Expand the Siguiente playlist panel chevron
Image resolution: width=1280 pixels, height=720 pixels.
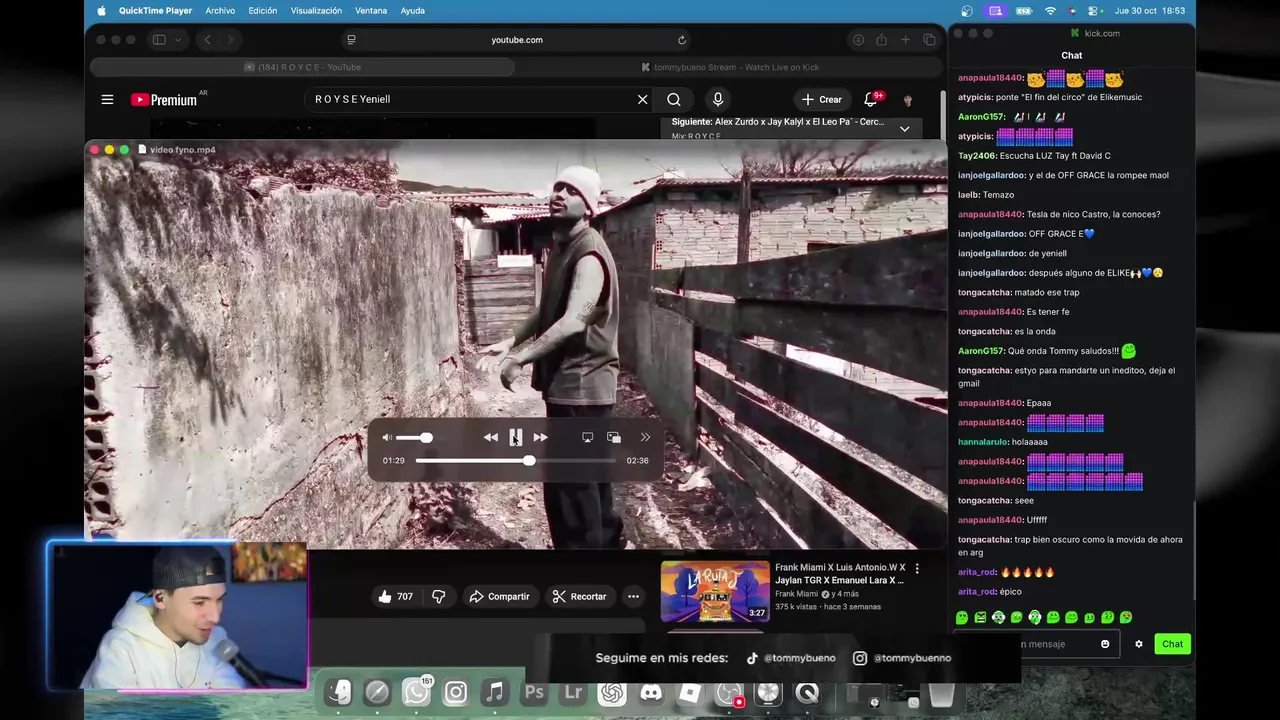coord(904,129)
